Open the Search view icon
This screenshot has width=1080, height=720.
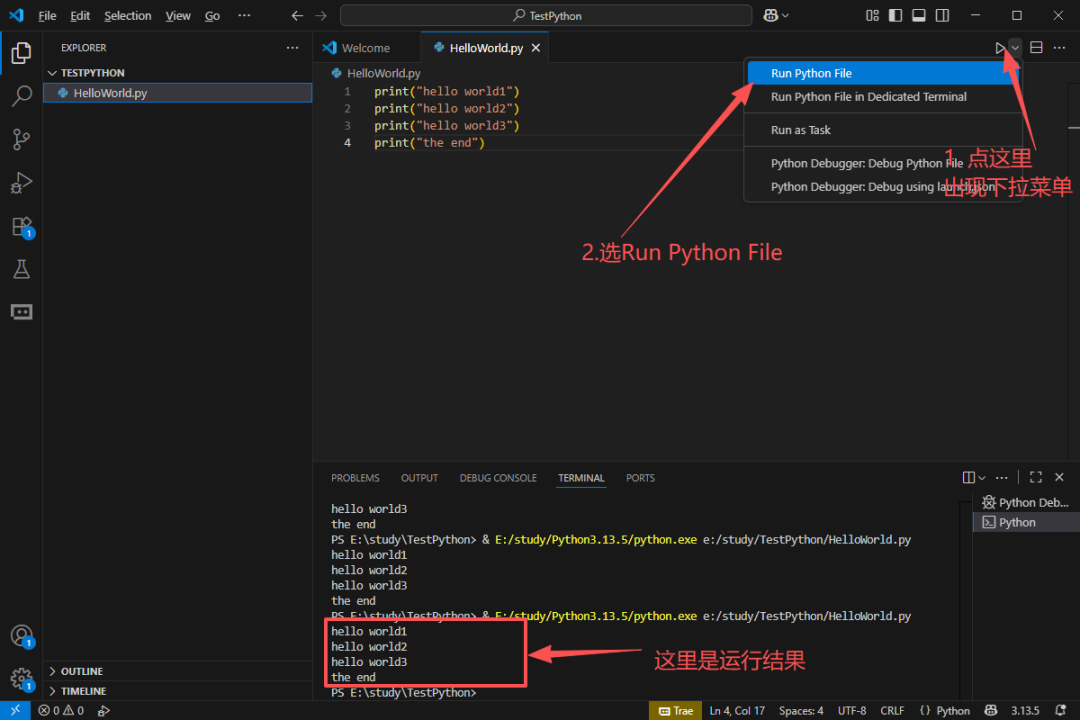[21, 96]
